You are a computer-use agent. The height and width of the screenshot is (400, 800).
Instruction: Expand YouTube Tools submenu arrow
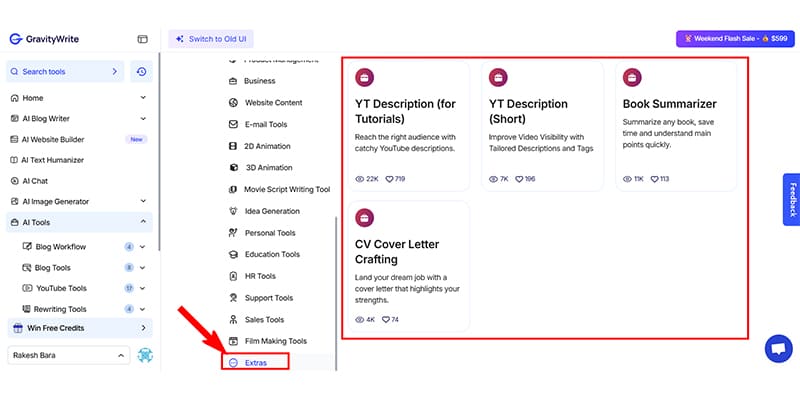pos(142,288)
